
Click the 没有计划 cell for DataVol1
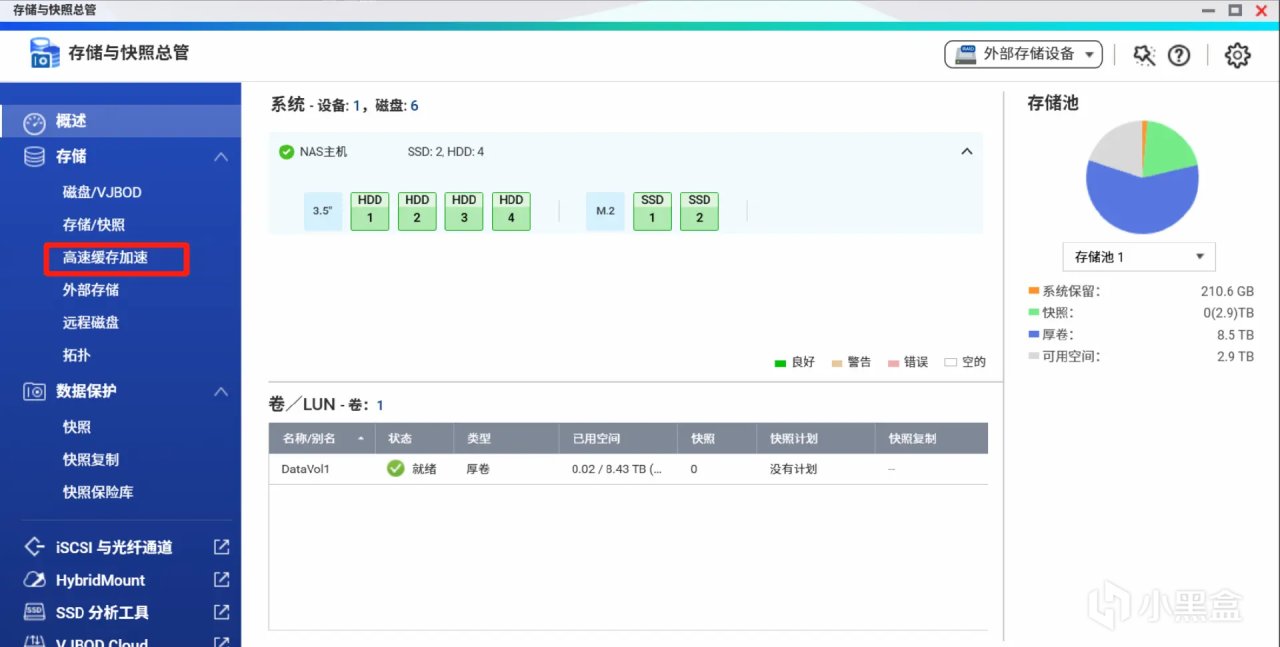793,469
